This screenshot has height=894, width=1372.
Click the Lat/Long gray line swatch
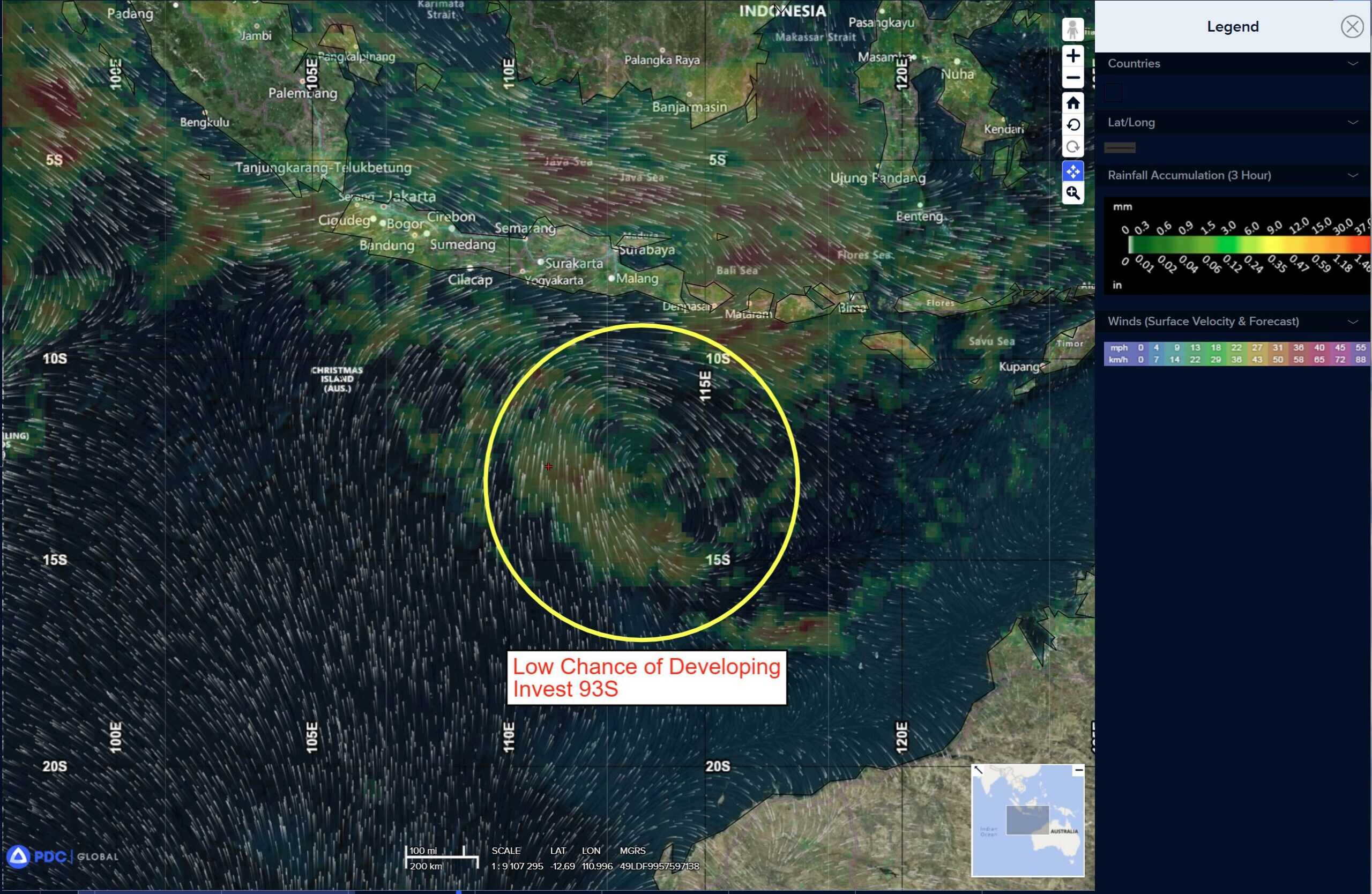(1120, 147)
